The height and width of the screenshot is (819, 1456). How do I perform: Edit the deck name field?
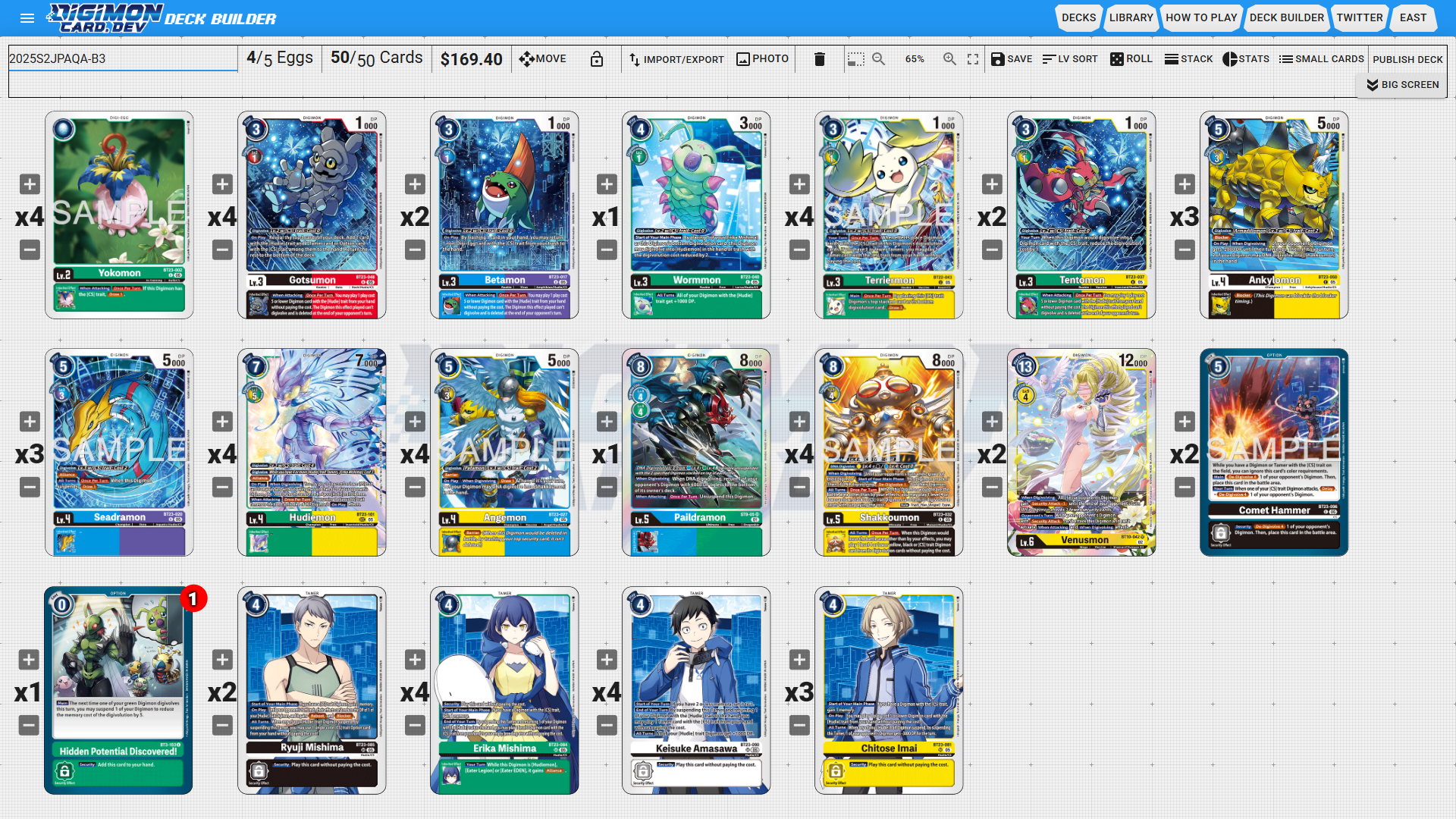pyautogui.click(x=123, y=58)
